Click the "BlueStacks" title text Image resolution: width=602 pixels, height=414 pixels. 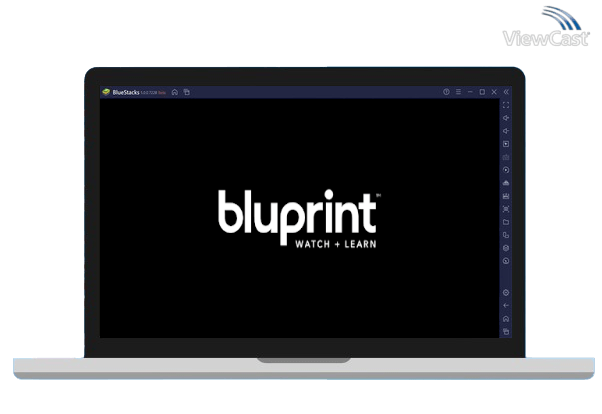126,92
